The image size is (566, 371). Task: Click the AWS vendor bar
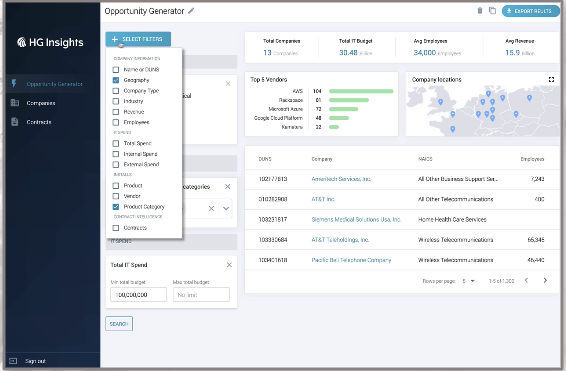[x=361, y=91]
